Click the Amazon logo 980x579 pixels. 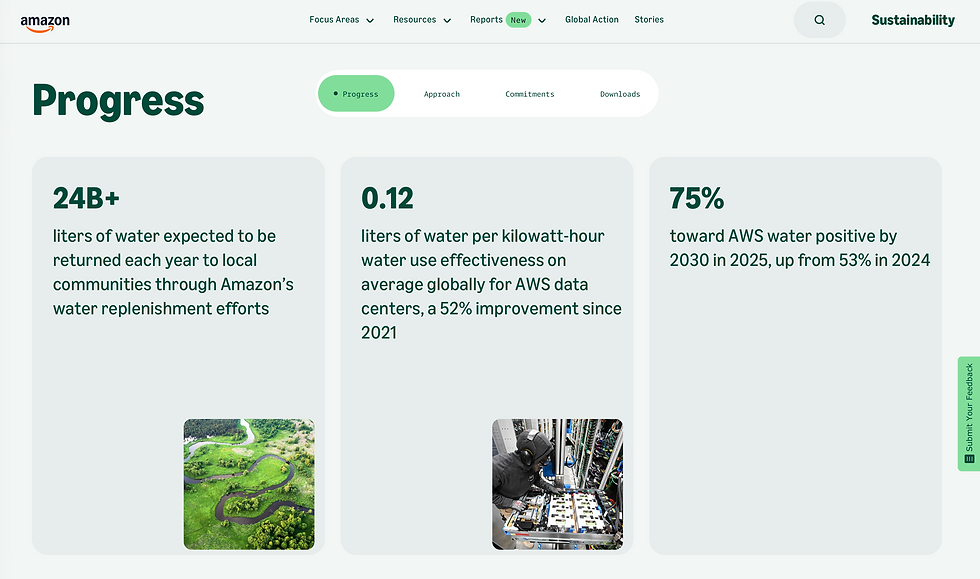[45, 23]
